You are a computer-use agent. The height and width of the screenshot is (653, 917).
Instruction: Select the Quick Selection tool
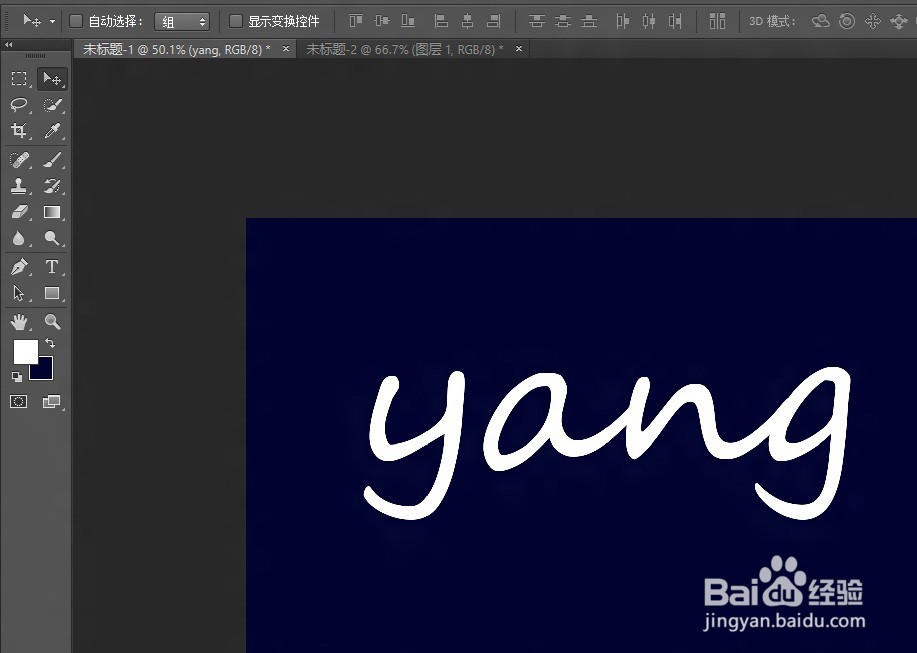(x=52, y=105)
